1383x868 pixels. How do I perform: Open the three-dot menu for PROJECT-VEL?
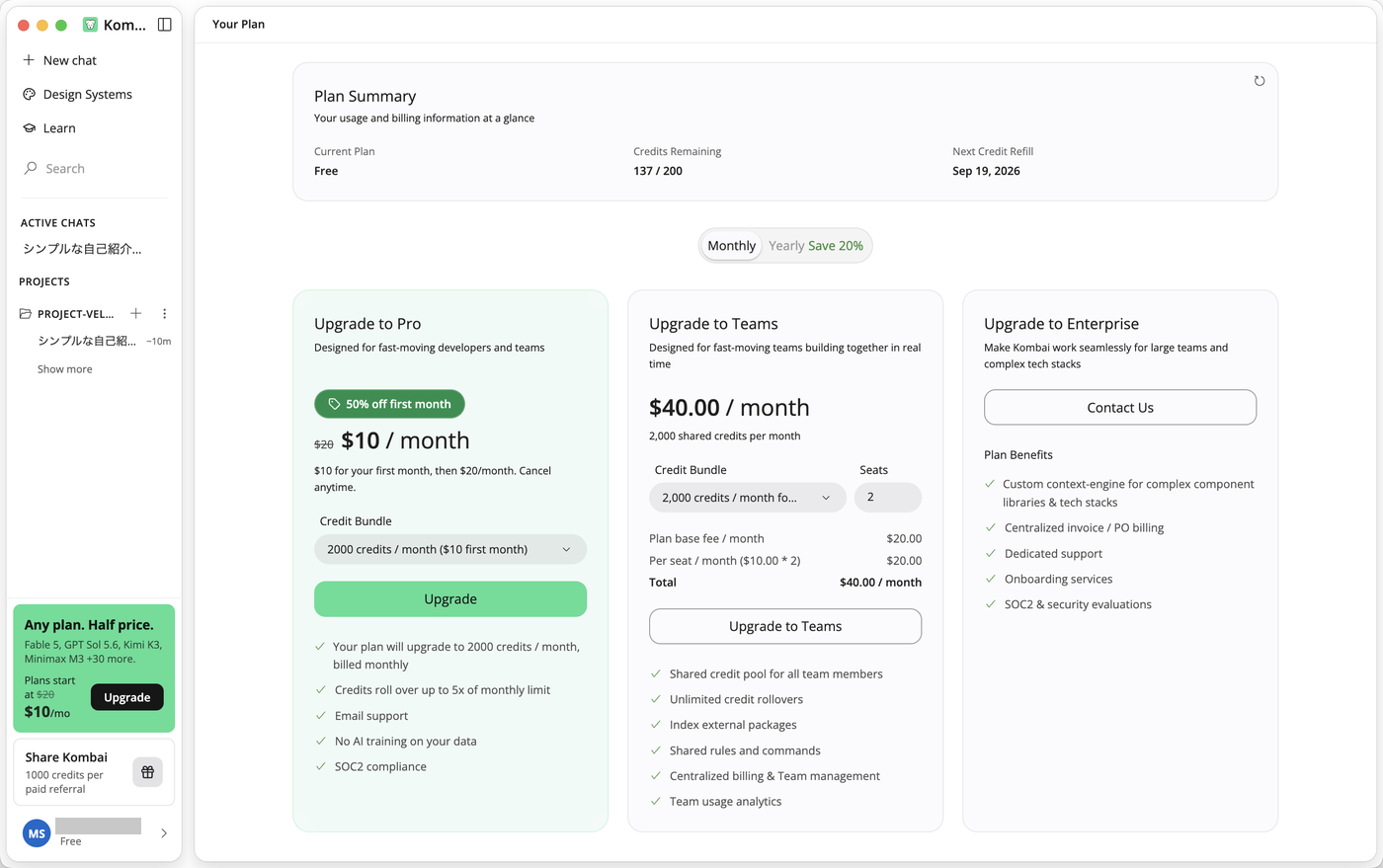tap(164, 314)
